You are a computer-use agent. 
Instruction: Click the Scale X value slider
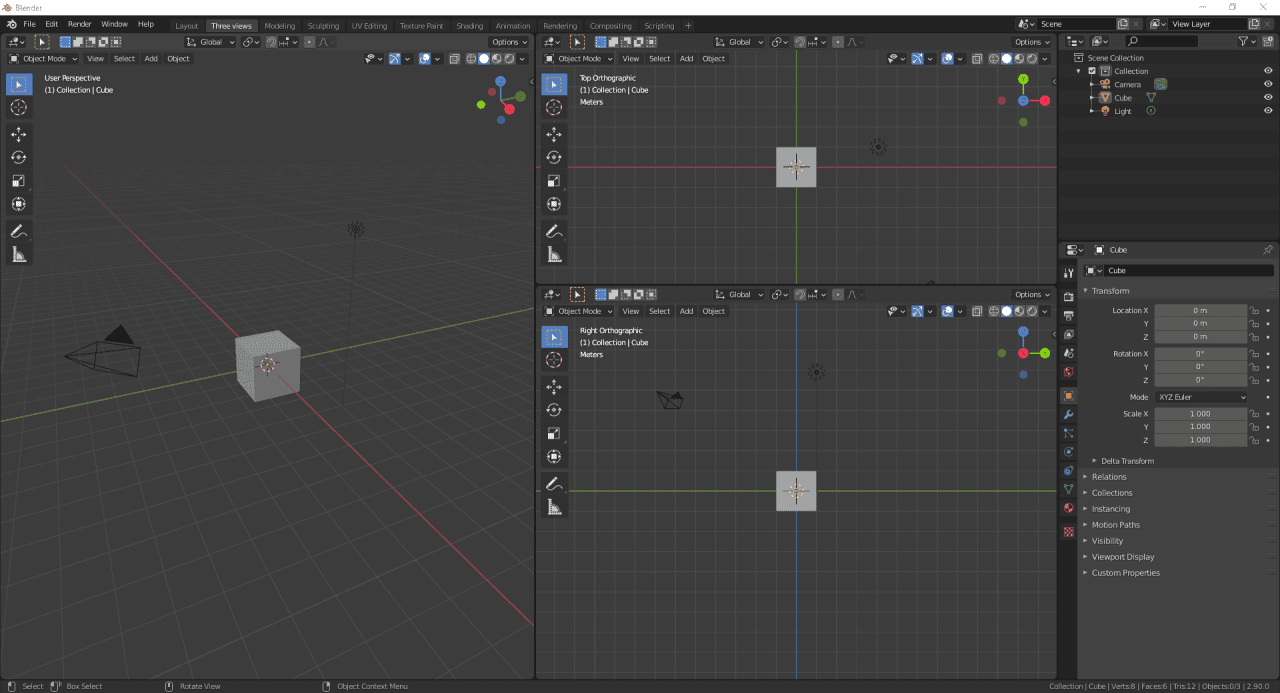pyautogui.click(x=1202, y=413)
